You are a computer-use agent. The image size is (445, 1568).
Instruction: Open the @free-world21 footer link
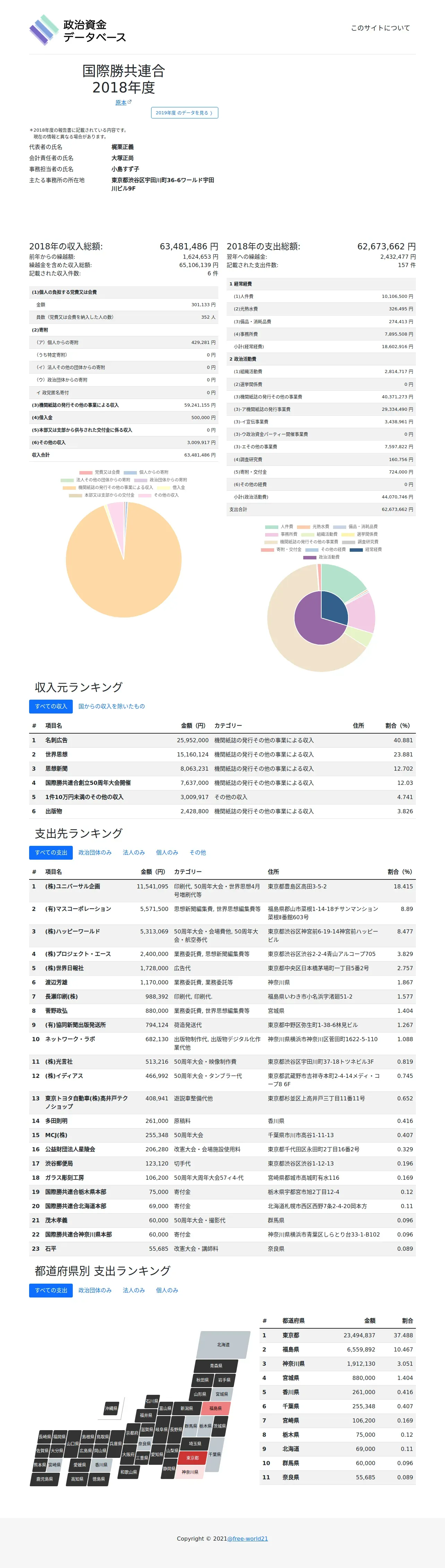(x=247, y=1539)
